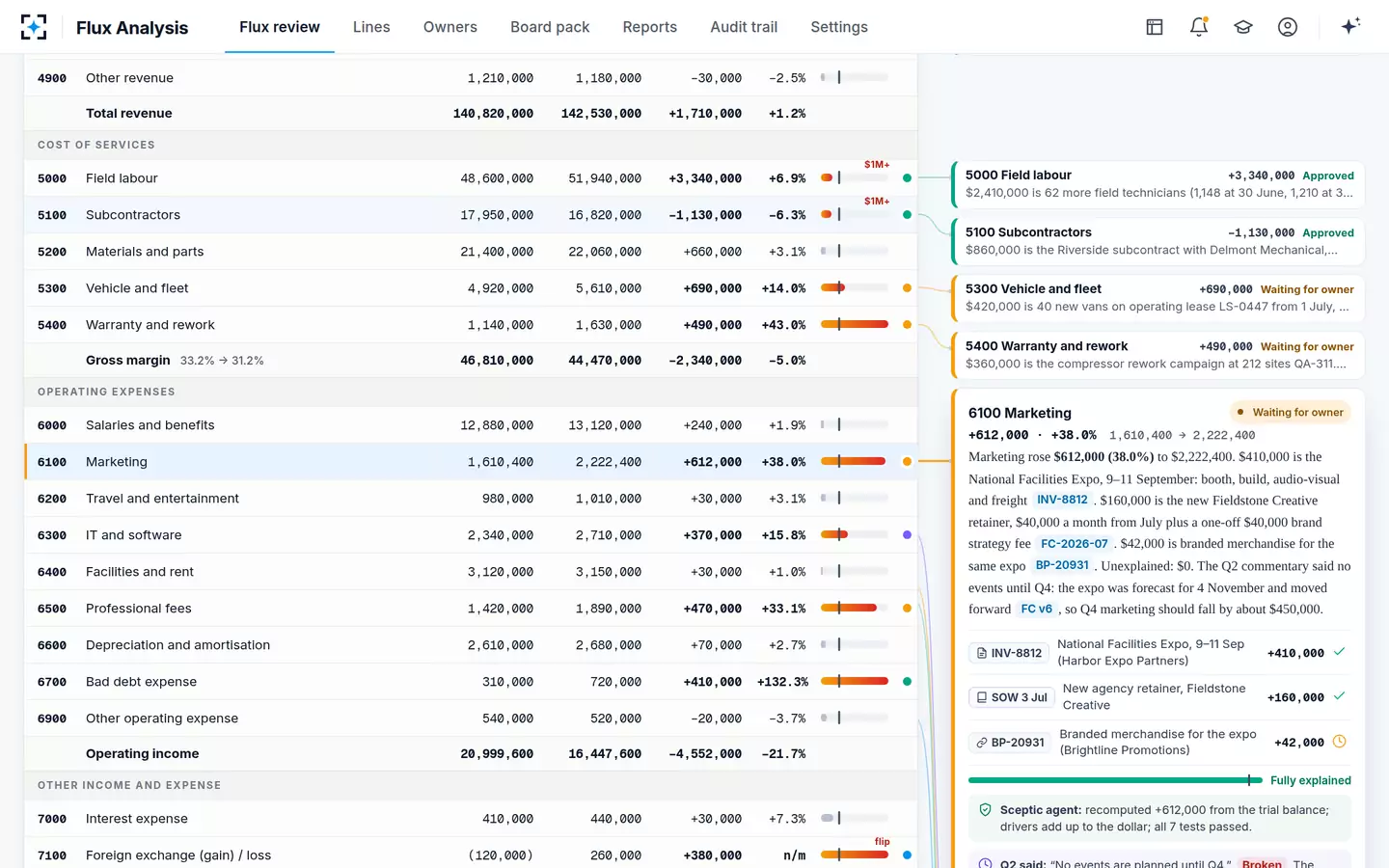Switch to the Lines tab
Viewport: 1389px width, 868px height.
(371, 27)
